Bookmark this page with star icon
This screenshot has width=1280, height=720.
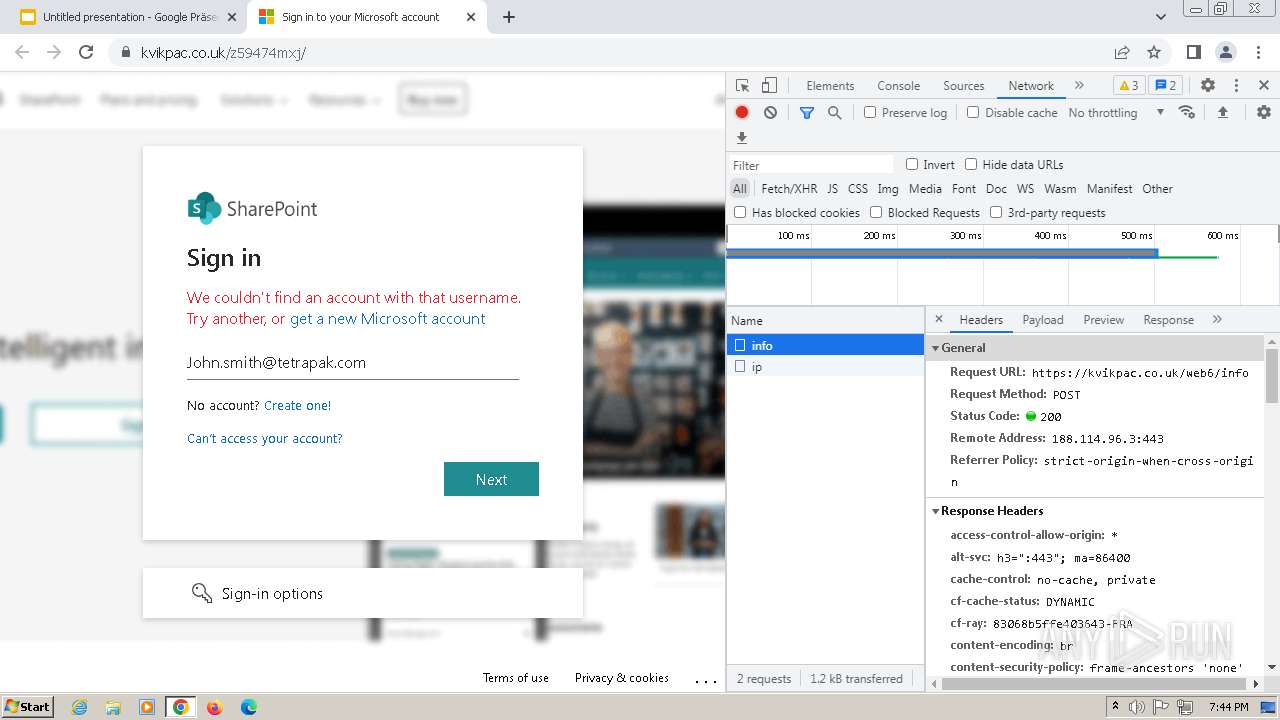(x=1154, y=52)
